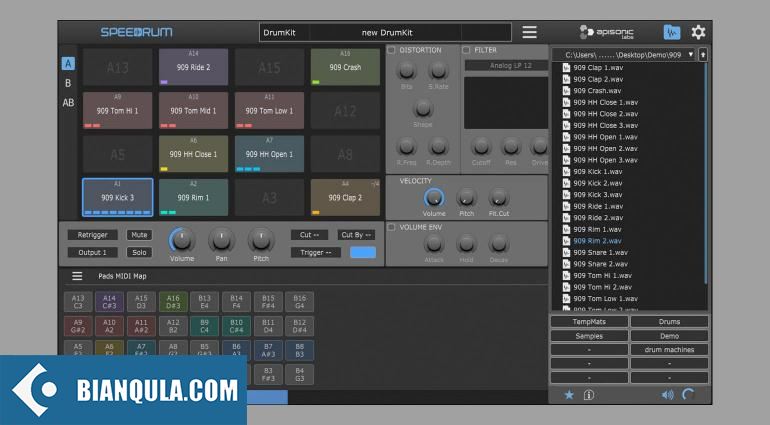Viewport: 770px width, 425px height.
Task: Open the Output 1 selector
Action: point(92,253)
